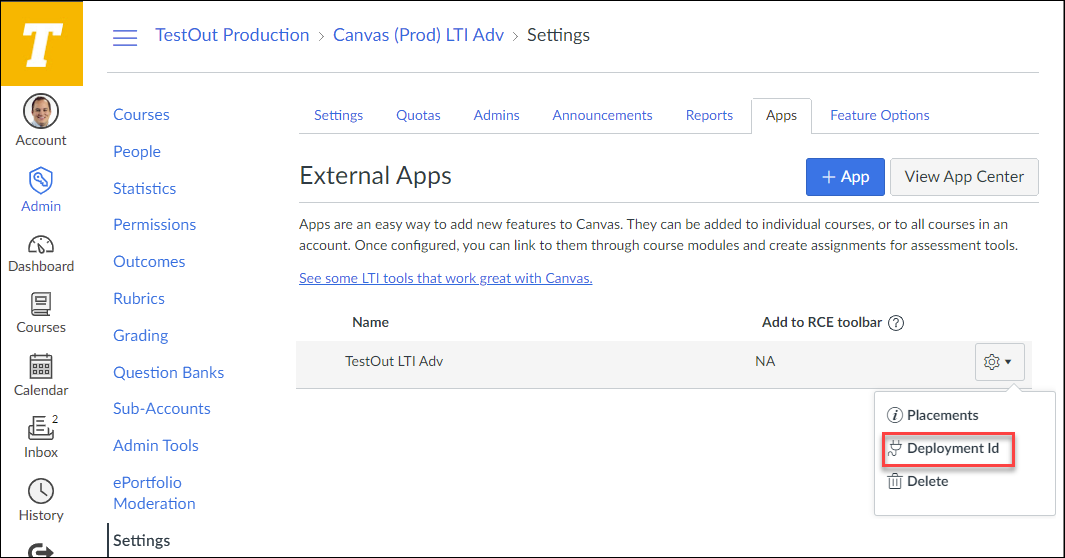Open the gear dropdown for TestOut LTI Adv
The image size is (1065, 558).
pyautogui.click(x=999, y=362)
